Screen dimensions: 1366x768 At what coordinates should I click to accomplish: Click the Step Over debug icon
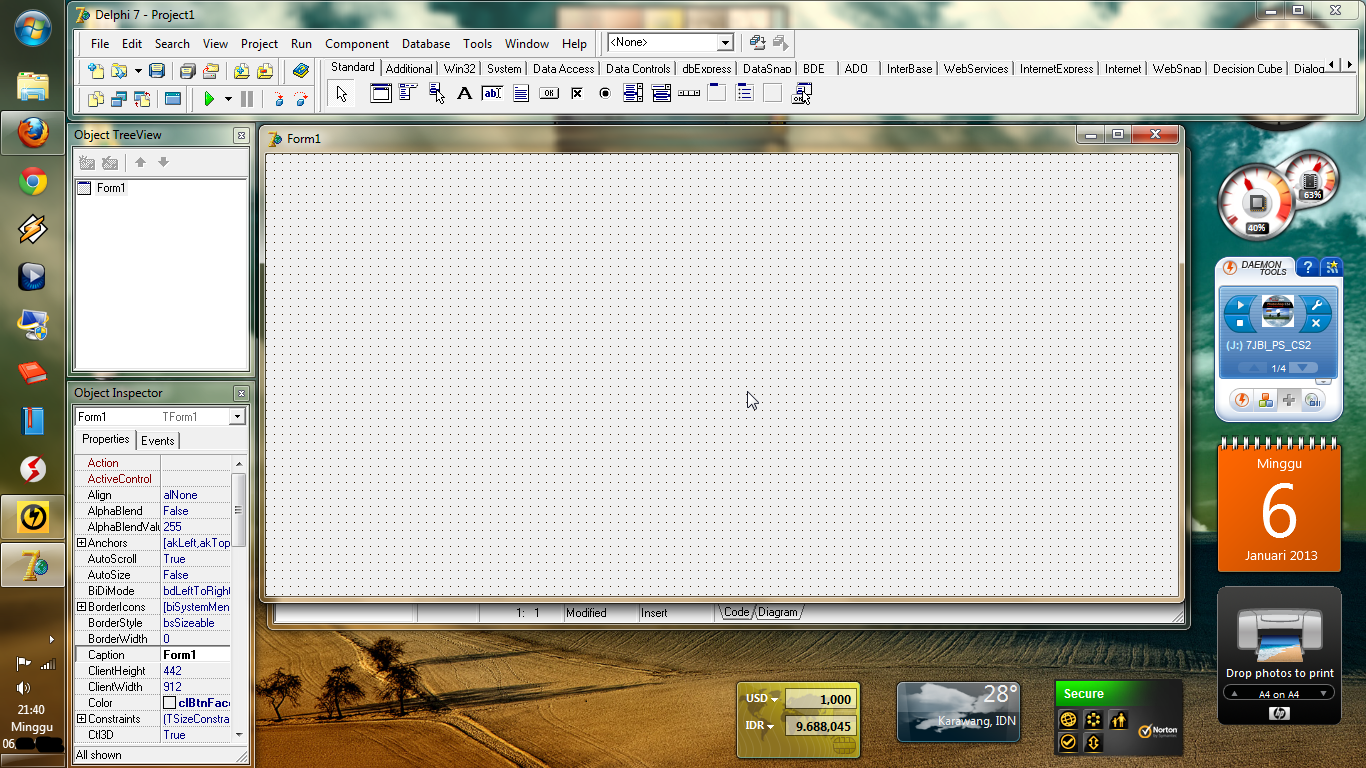300,99
